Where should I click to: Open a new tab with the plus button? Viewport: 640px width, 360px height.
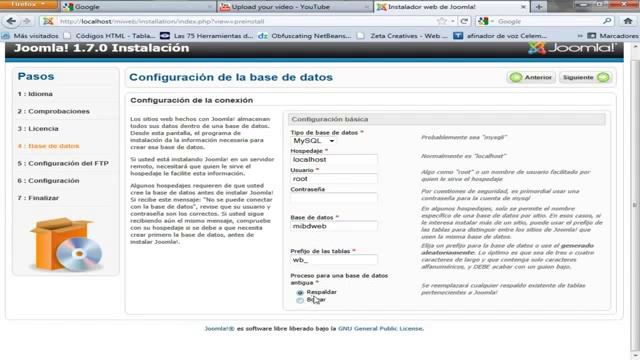(539, 7)
